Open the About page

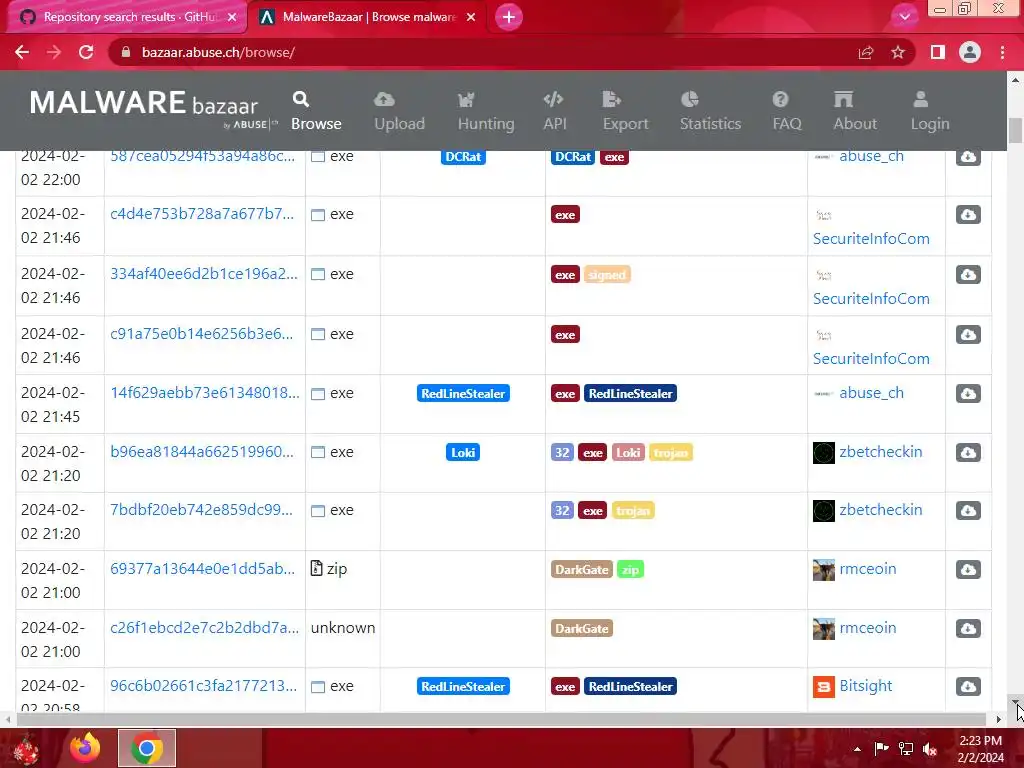coord(855,111)
